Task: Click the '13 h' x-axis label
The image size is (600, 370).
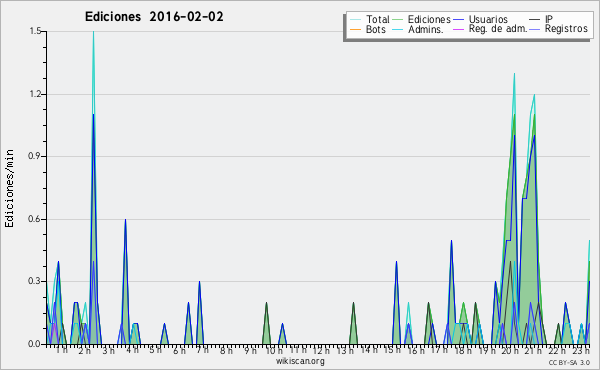Action: [345, 350]
